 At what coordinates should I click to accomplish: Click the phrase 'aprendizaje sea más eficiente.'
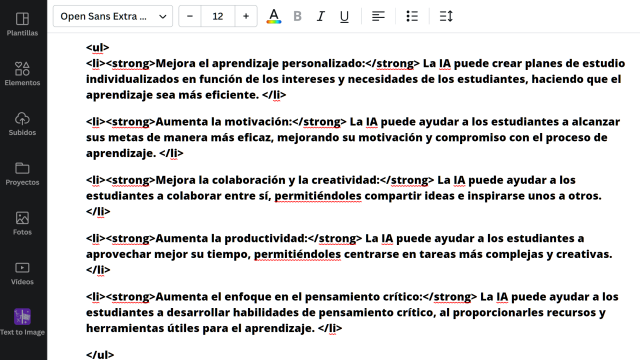(x=172, y=95)
